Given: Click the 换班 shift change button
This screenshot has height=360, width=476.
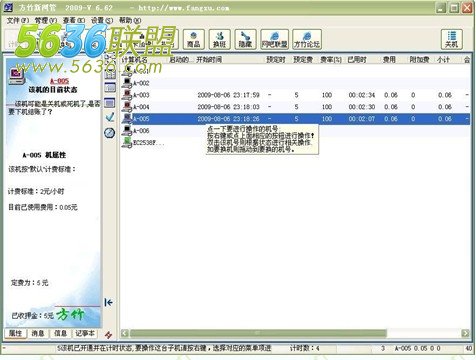Looking at the screenshot, I should point(219,39).
